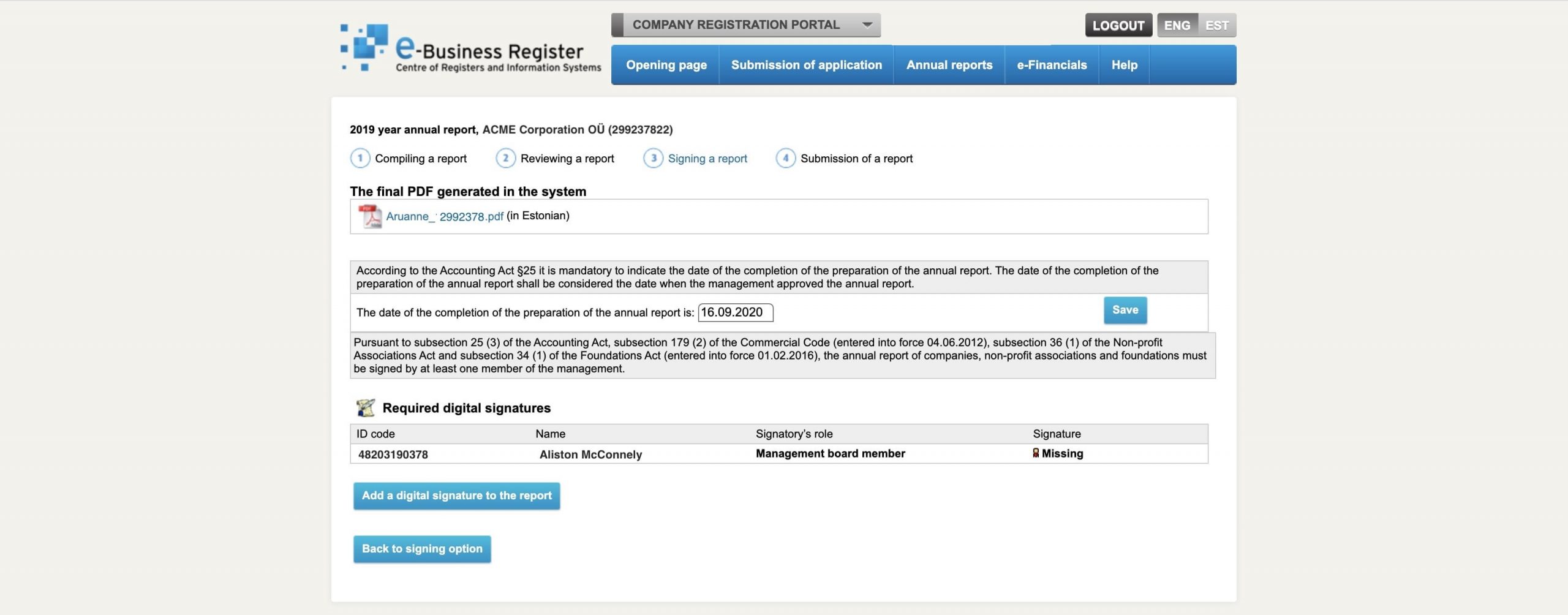This screenshot has width=1568, height=615.
Task: Select step 2 Reviewing a report circle
Action: pyautogui.click(x=506, y=158)
